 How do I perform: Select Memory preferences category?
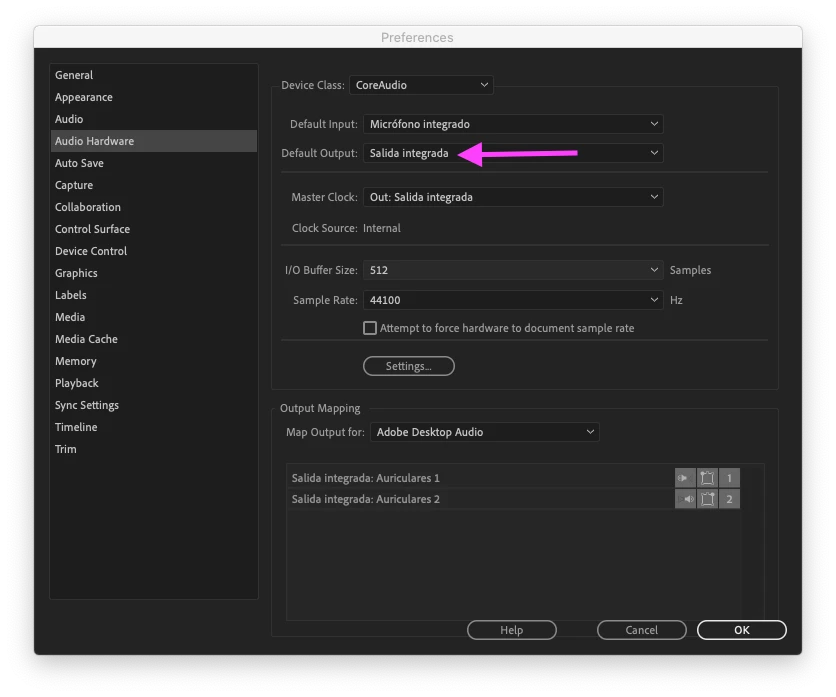(154, 361)
